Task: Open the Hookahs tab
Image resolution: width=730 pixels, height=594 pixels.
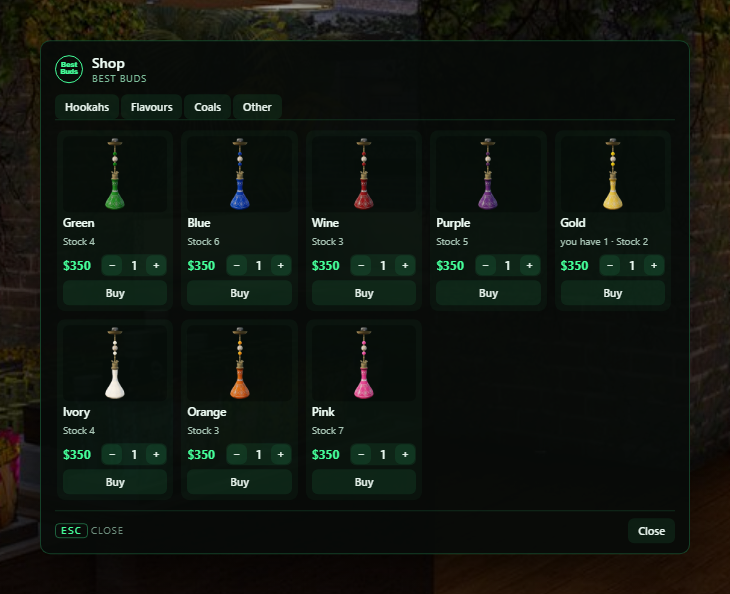Action: [87, 107]
